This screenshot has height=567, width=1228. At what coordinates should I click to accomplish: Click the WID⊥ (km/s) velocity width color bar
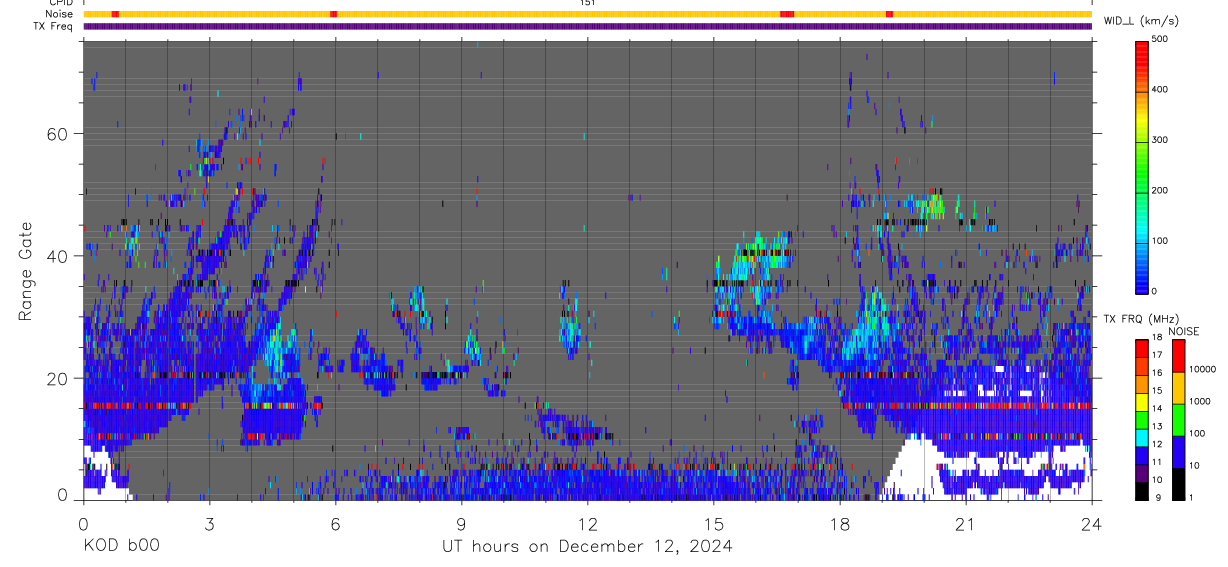pyautogui.click(x=1143, y=166)
